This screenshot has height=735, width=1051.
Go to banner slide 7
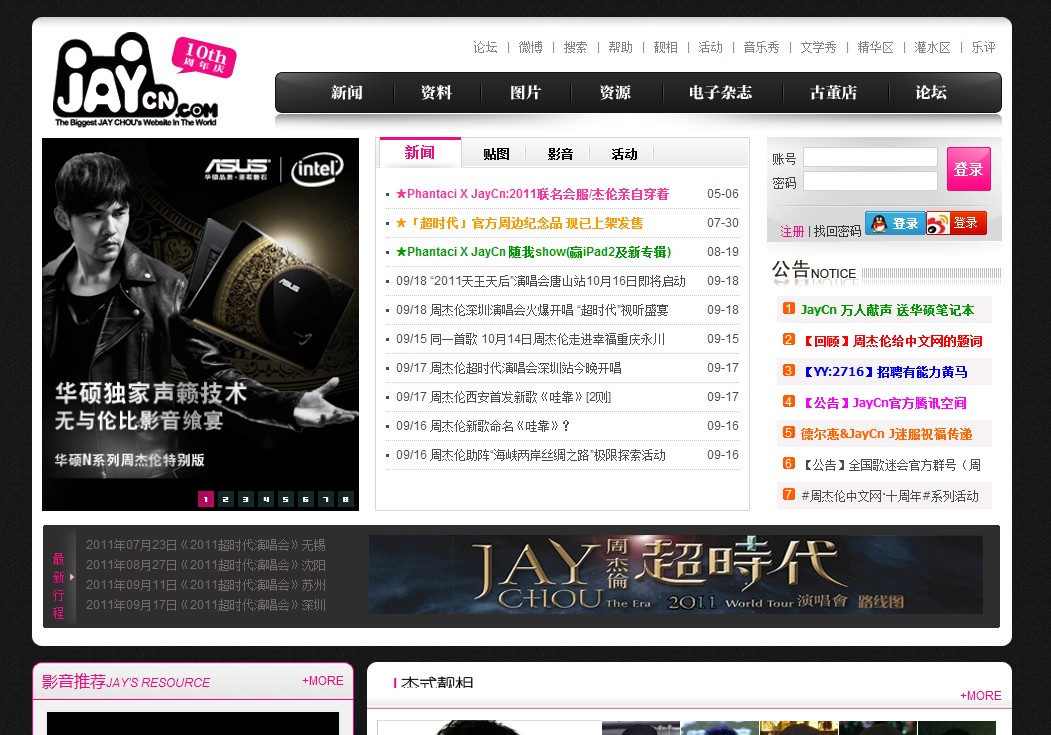326,499
